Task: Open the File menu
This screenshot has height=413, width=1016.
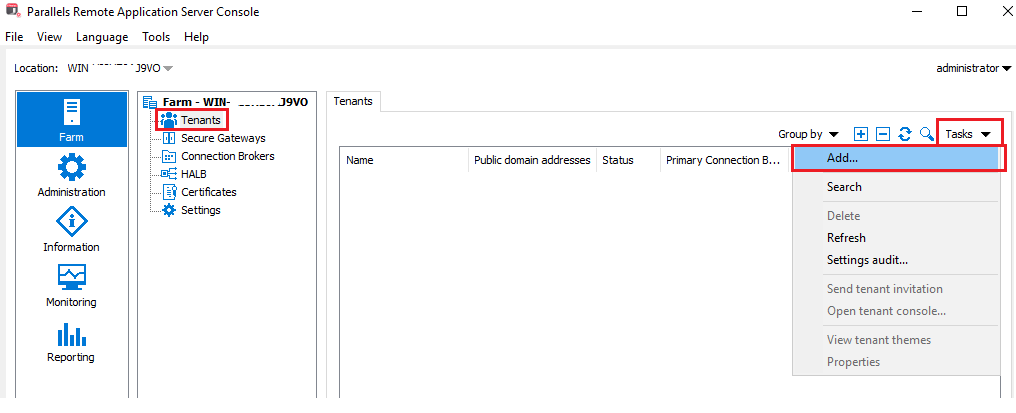Action: pyautogui.click(x=14, y=37)
